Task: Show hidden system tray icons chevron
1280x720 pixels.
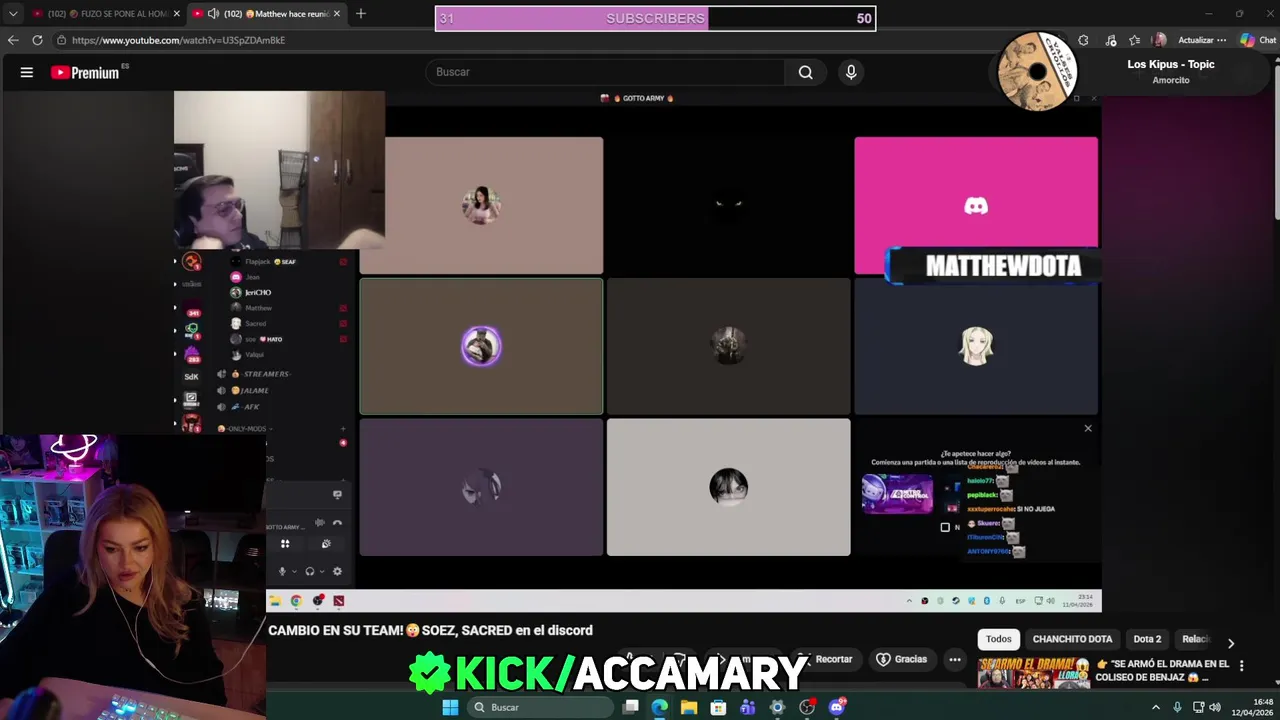Action: pyautogui.click(x=1156, y=707)
